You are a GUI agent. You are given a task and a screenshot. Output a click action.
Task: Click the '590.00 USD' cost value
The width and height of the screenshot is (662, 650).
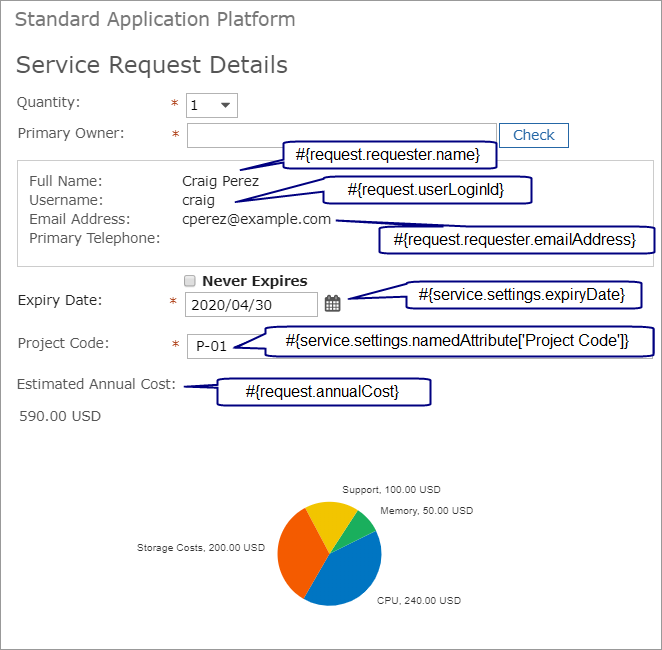click(x=60, y=416)
